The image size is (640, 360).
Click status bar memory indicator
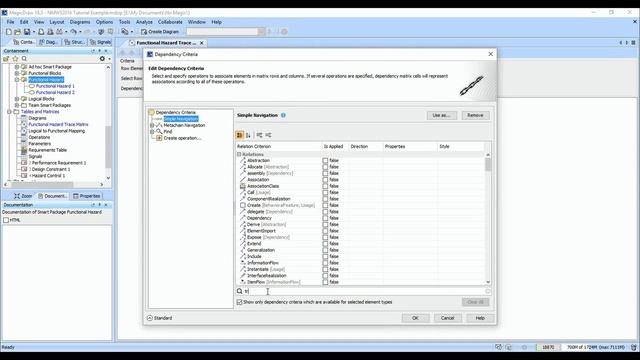[x=596, y=347]
